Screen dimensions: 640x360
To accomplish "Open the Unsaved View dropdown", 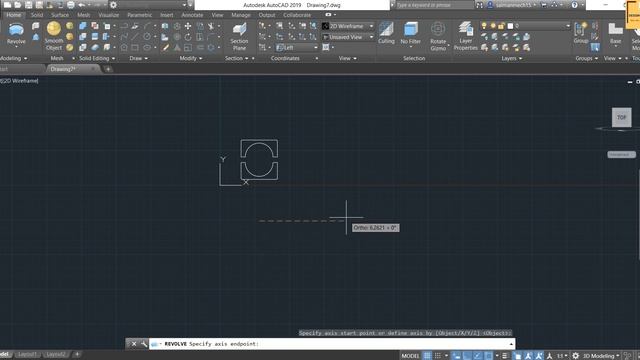I will (x=348, y=37).
